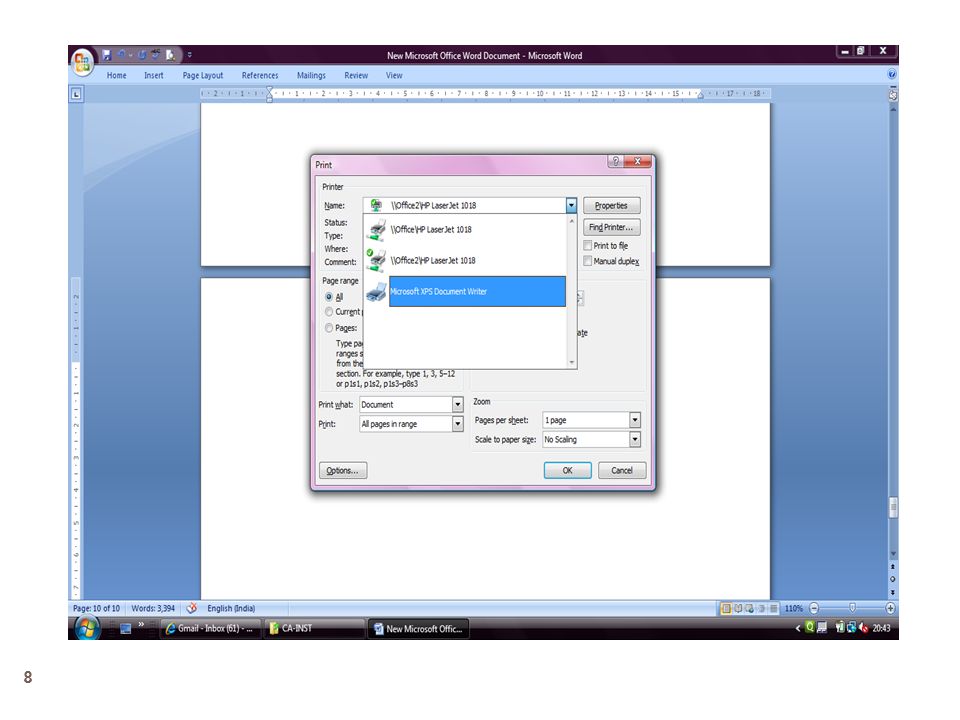960x720 pixels.
Task: Click the Properties button
Action: point(611,206)
